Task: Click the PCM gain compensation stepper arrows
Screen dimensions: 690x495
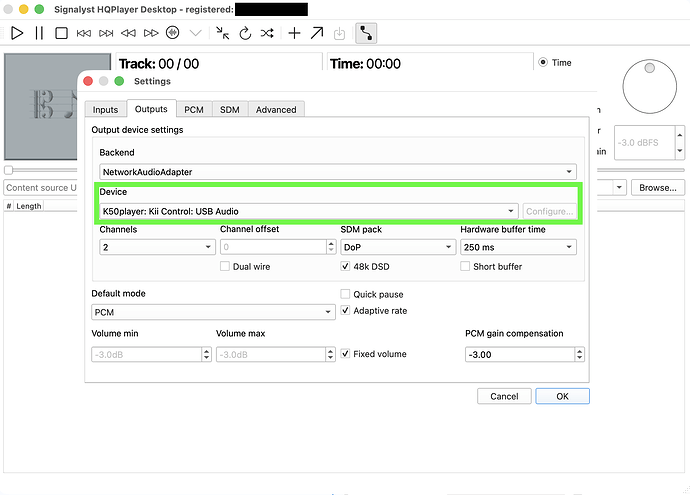Action: coord(580,354)
